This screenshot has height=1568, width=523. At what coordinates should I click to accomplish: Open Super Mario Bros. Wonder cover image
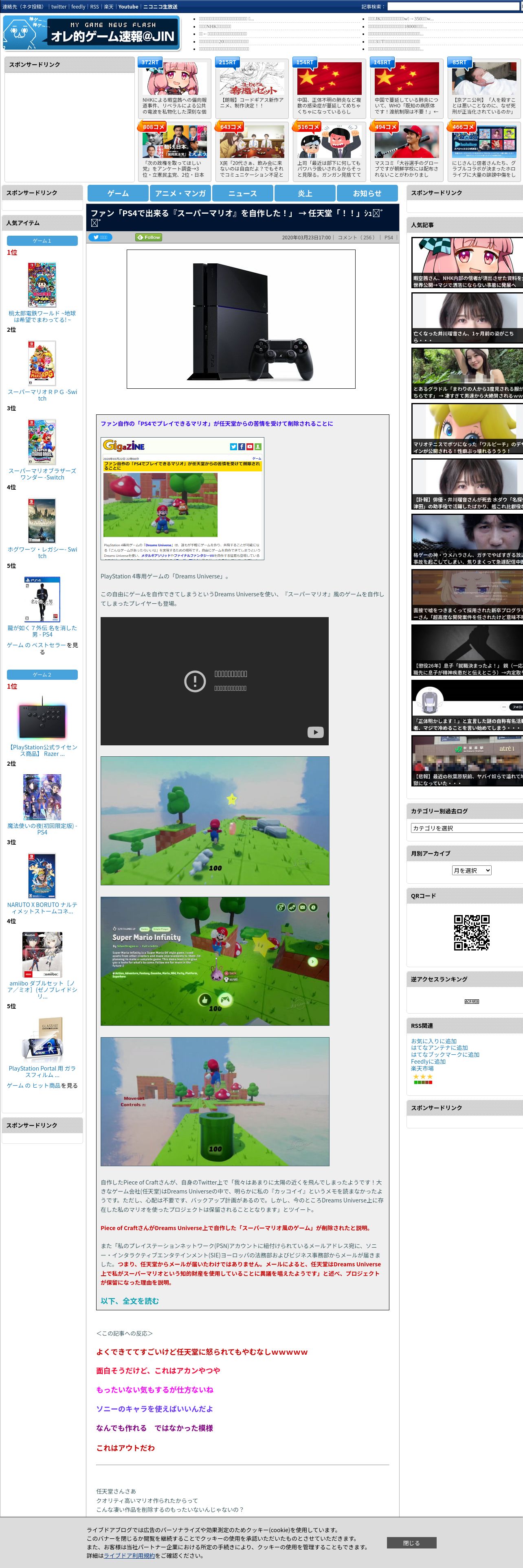click(42, 442)
